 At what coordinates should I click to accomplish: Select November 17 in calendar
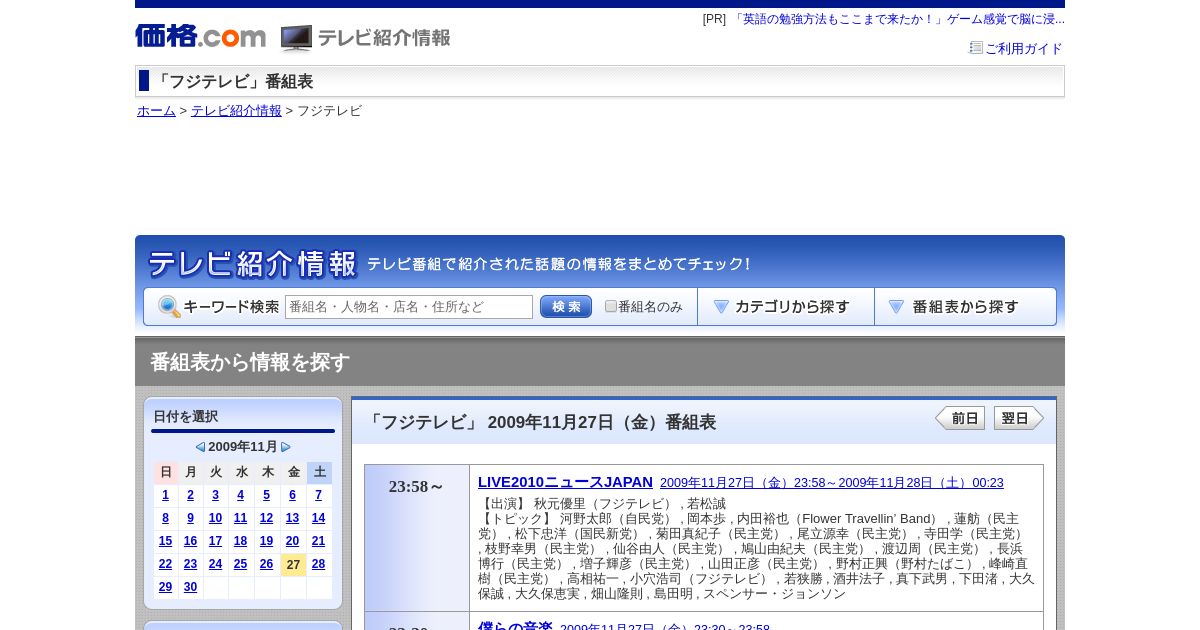(x=216, y=541)
